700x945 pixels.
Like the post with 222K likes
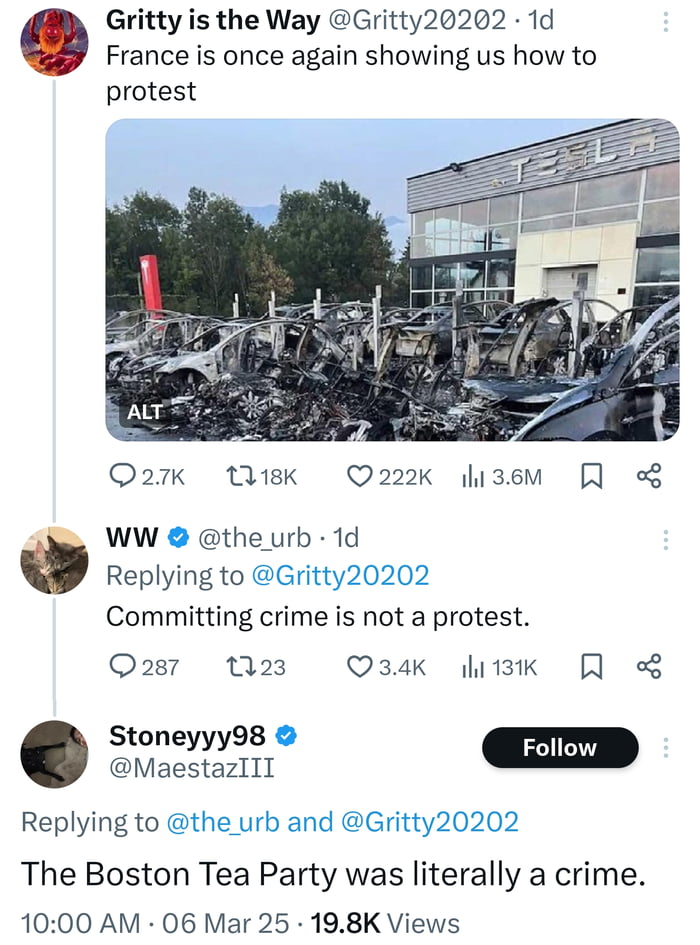360,477
